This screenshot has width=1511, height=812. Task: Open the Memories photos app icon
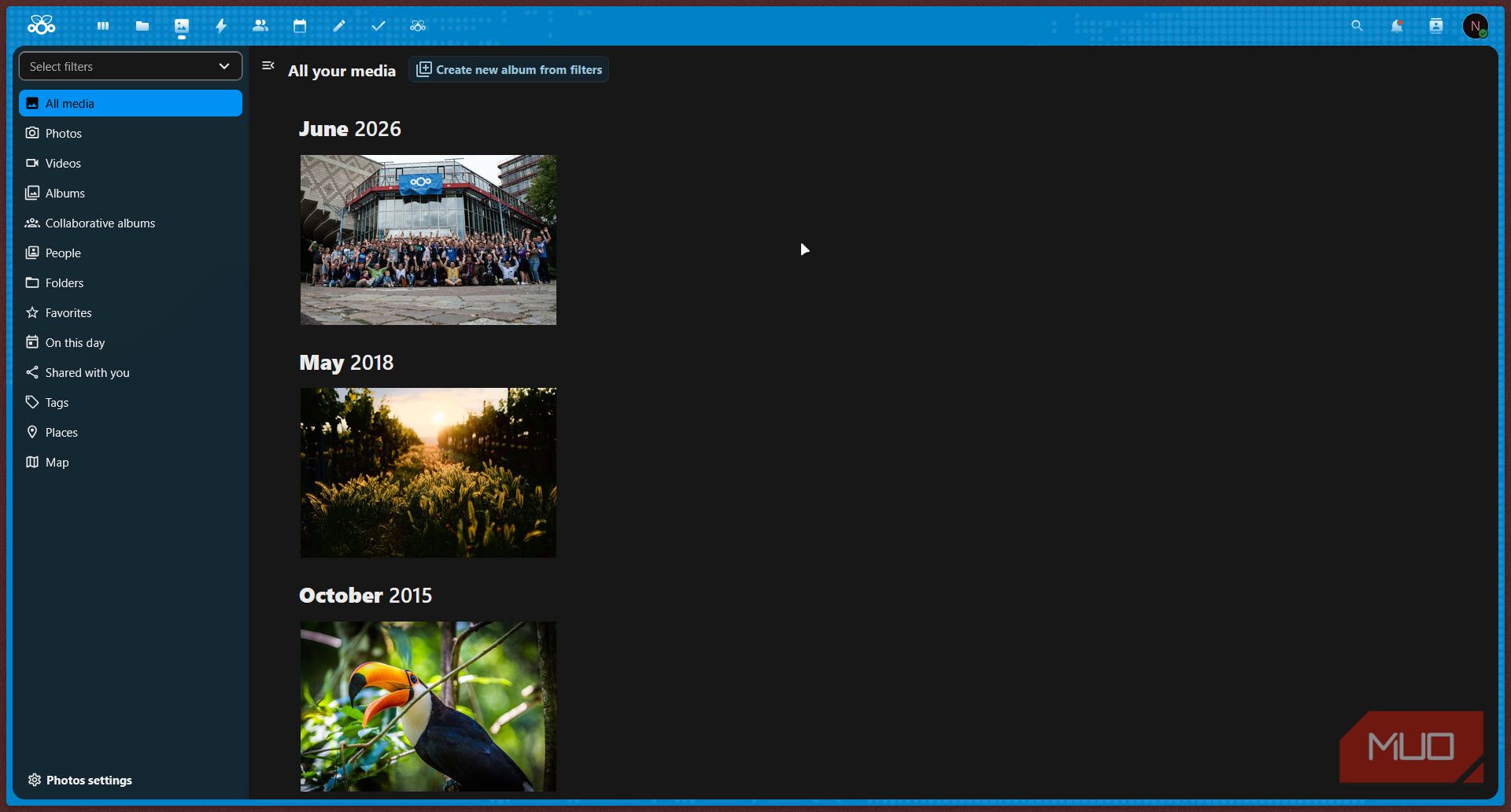point(182,26)
